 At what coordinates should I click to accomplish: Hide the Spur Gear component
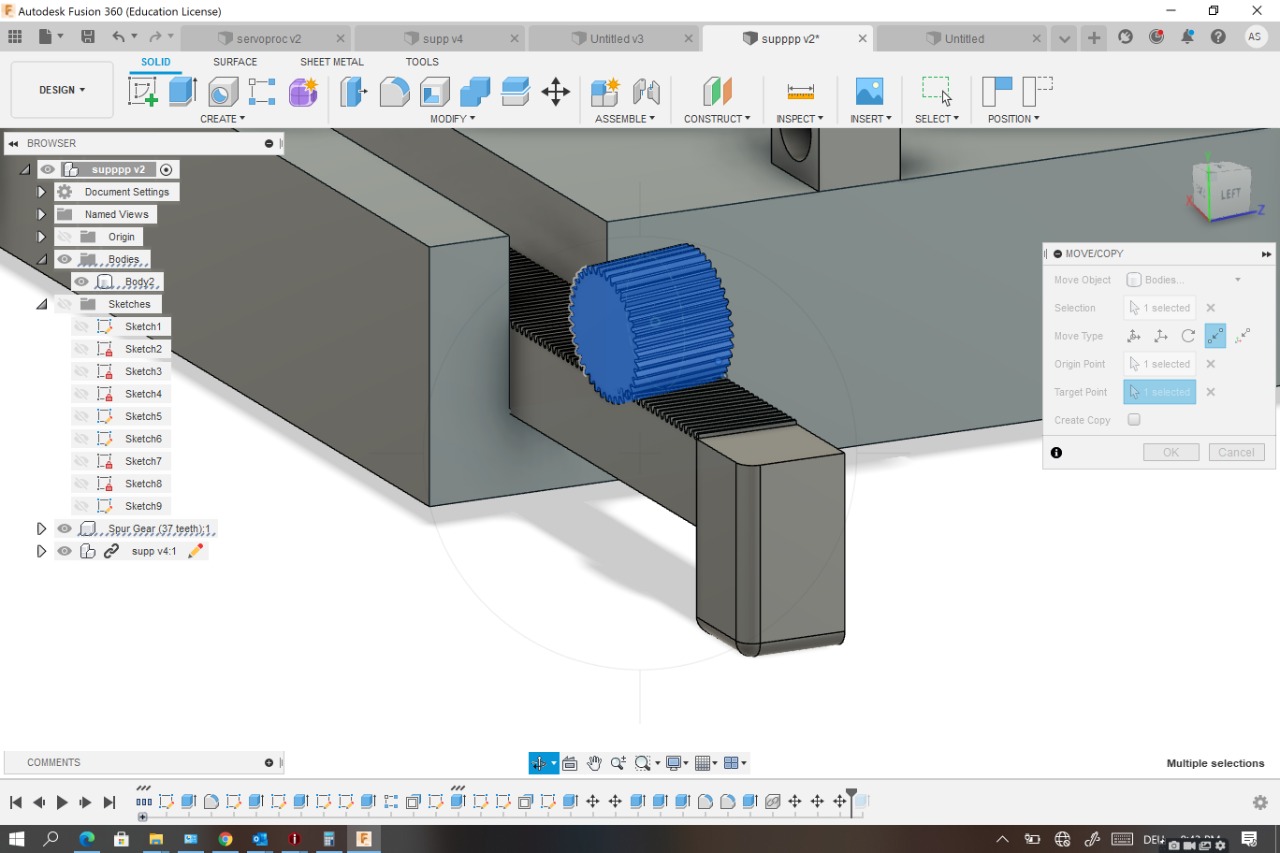(x=65, y=529)
